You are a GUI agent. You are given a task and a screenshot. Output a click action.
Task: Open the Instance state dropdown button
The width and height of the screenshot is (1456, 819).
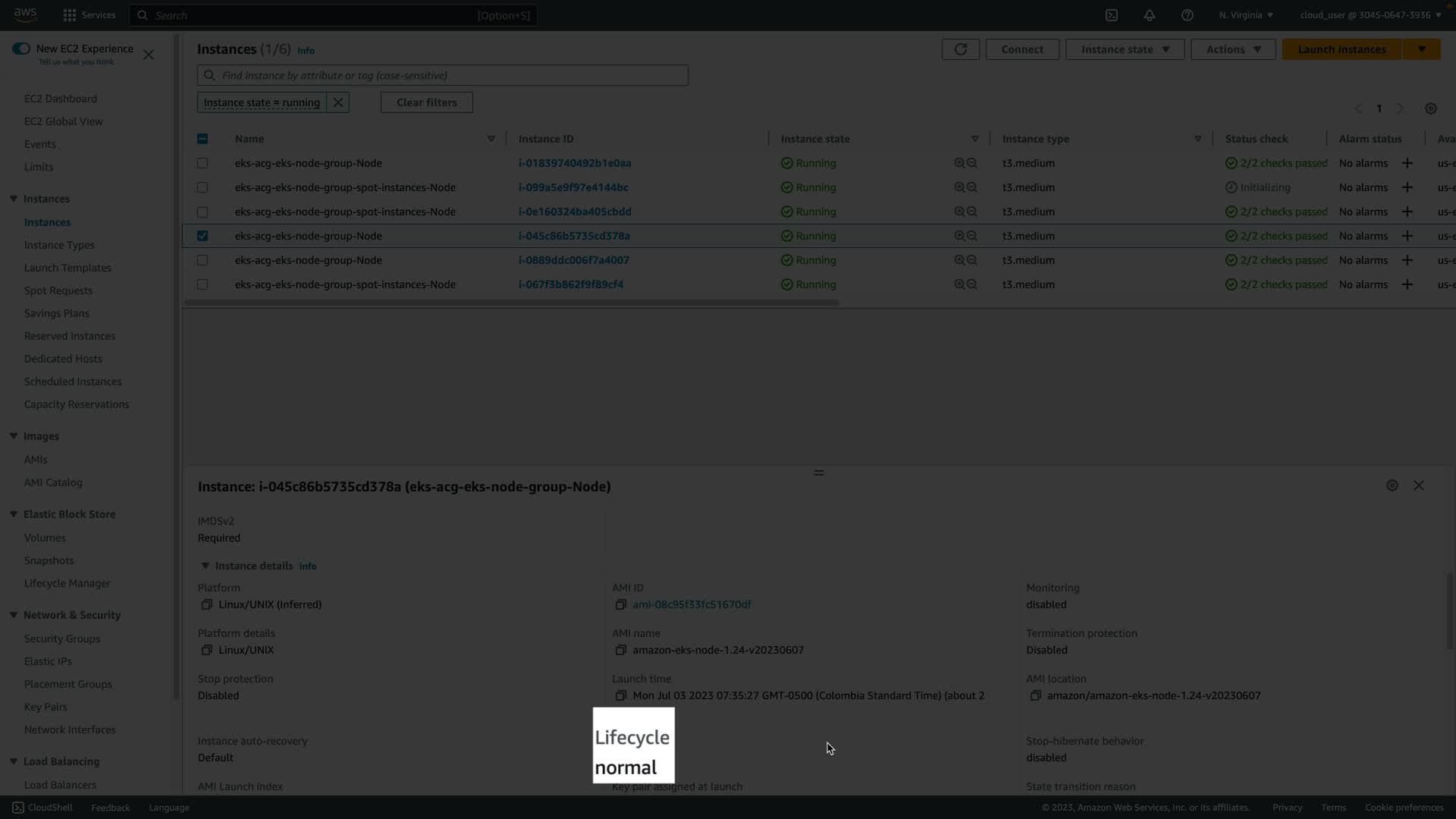click(1125, 49)
